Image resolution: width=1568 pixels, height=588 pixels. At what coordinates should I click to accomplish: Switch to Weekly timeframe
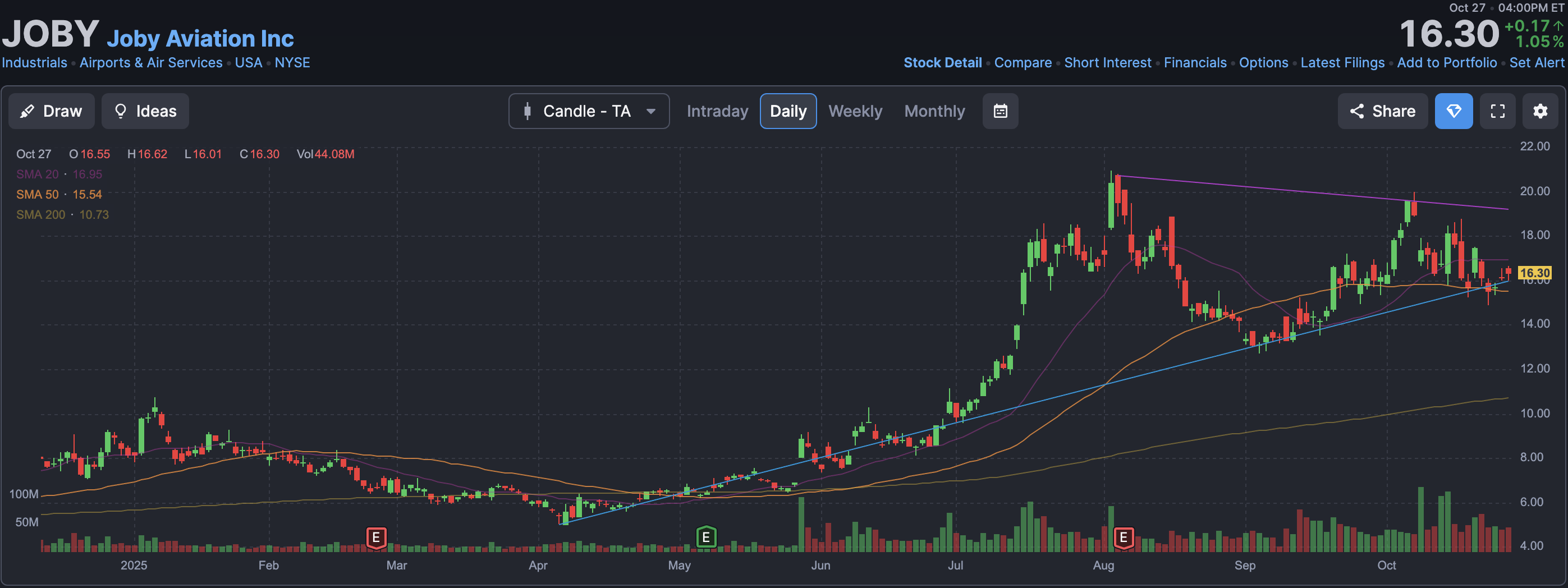pyautogui.click(x=855, y=111)
